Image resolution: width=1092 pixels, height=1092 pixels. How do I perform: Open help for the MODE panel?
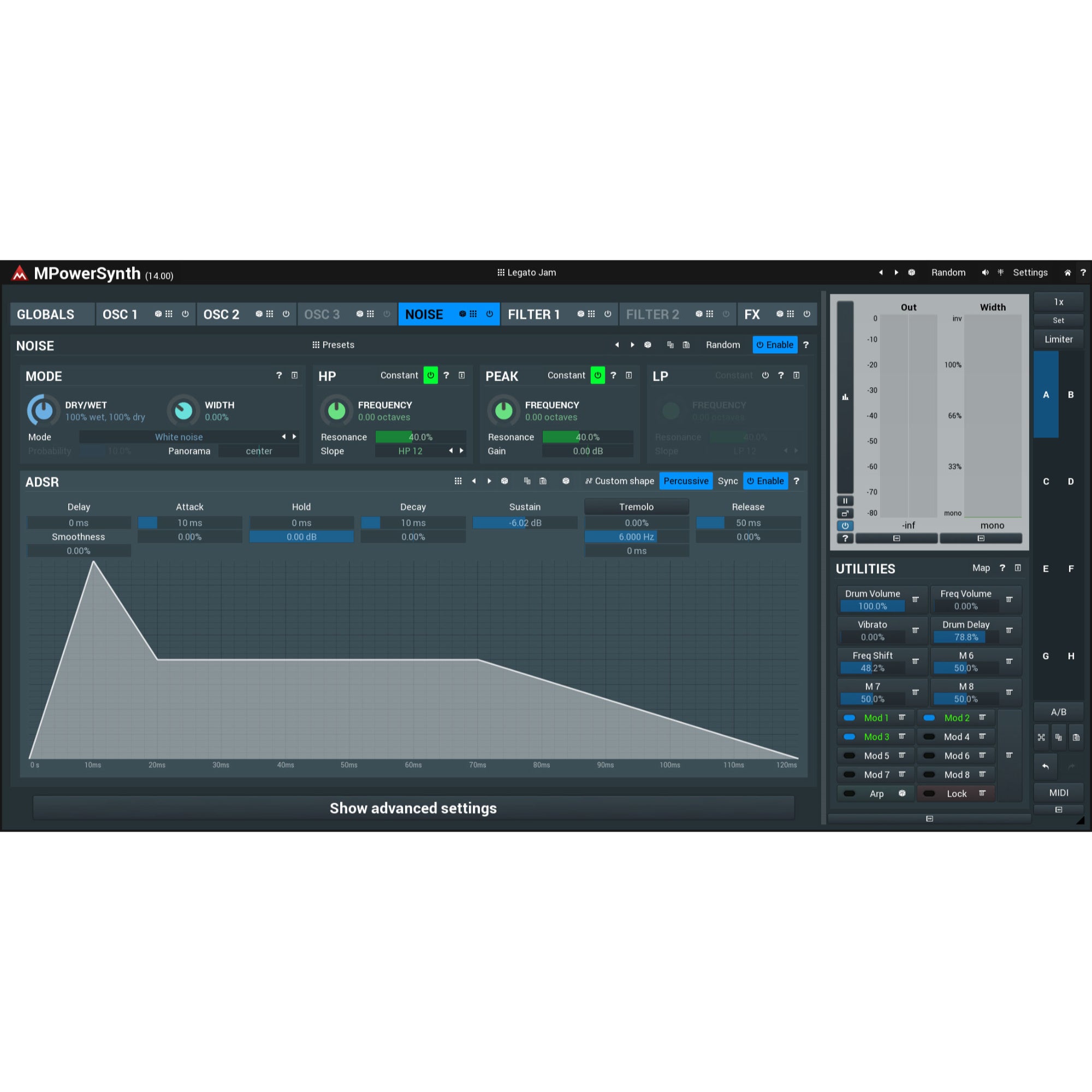(x=278, y=375)
